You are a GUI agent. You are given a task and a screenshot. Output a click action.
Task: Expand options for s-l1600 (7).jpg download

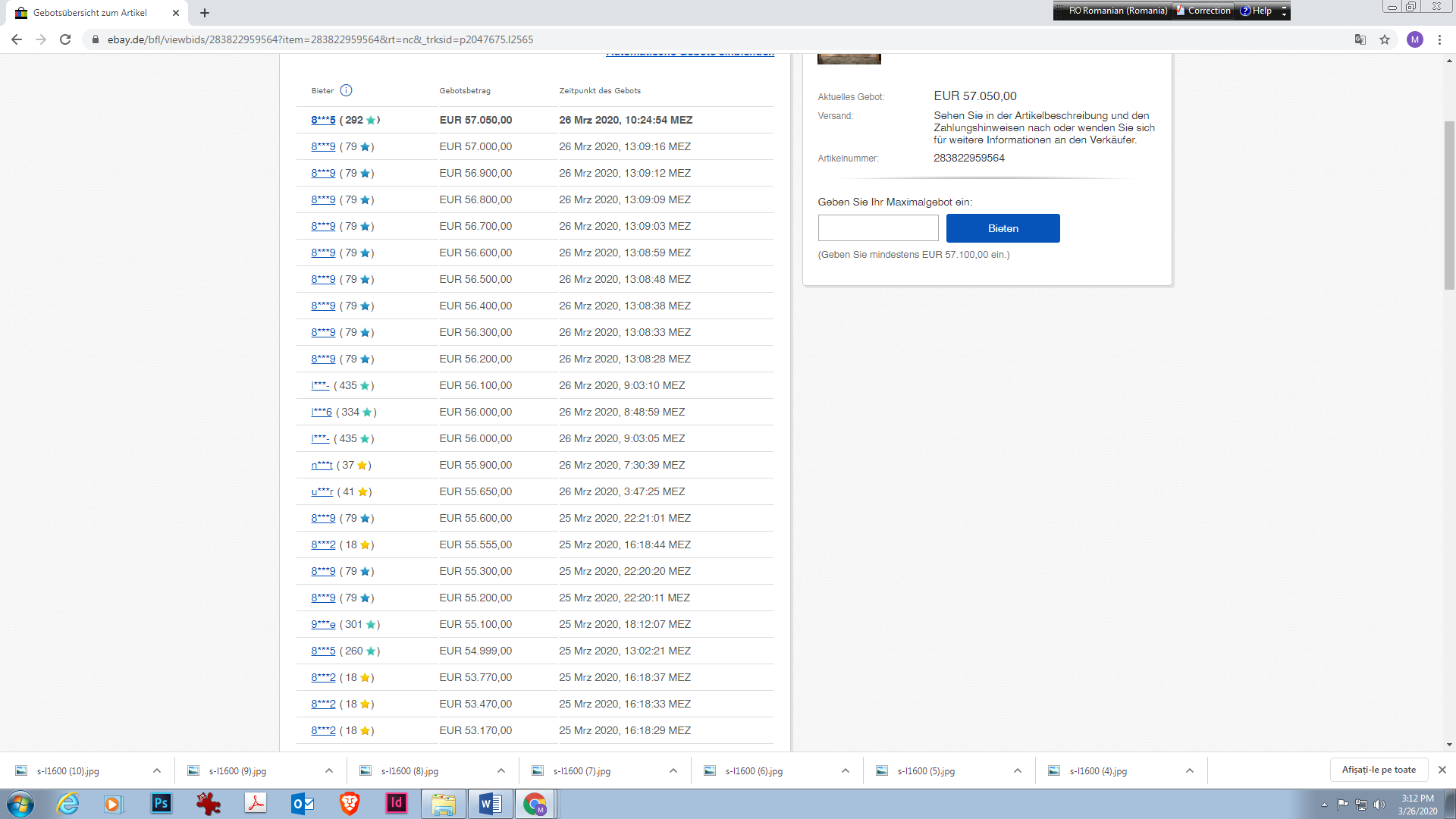673,770
